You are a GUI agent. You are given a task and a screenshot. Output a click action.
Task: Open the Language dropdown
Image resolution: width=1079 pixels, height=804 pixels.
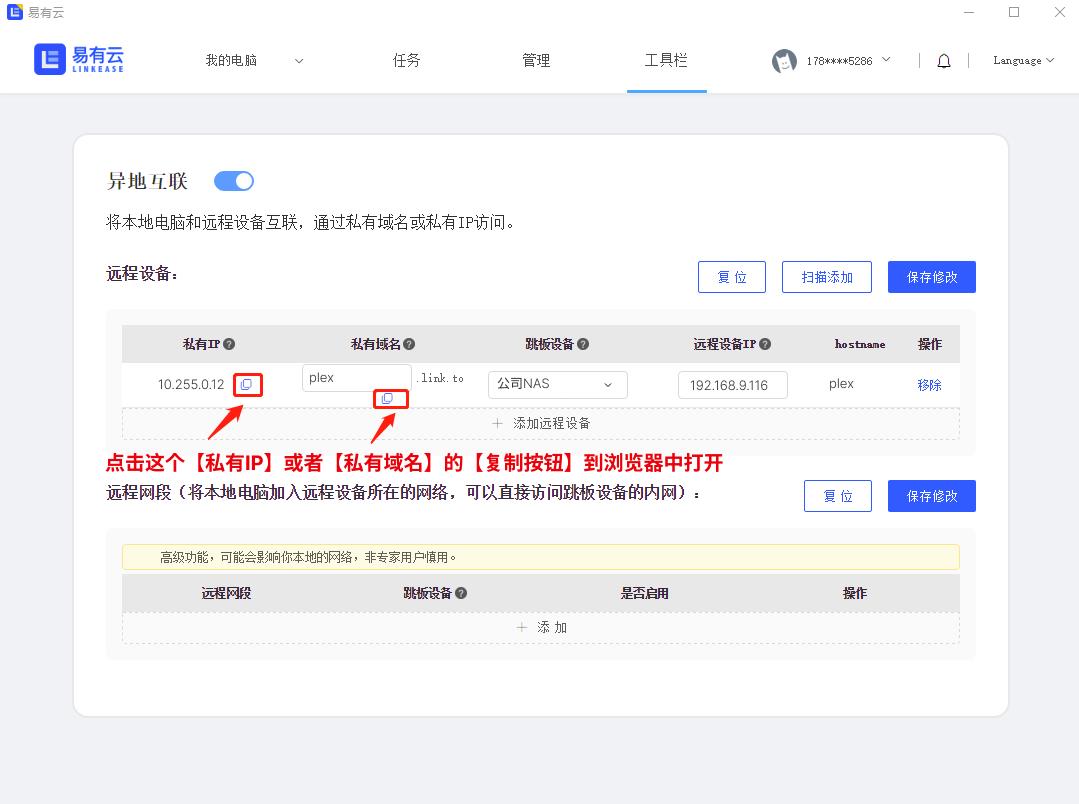[x=1023, y=61]
